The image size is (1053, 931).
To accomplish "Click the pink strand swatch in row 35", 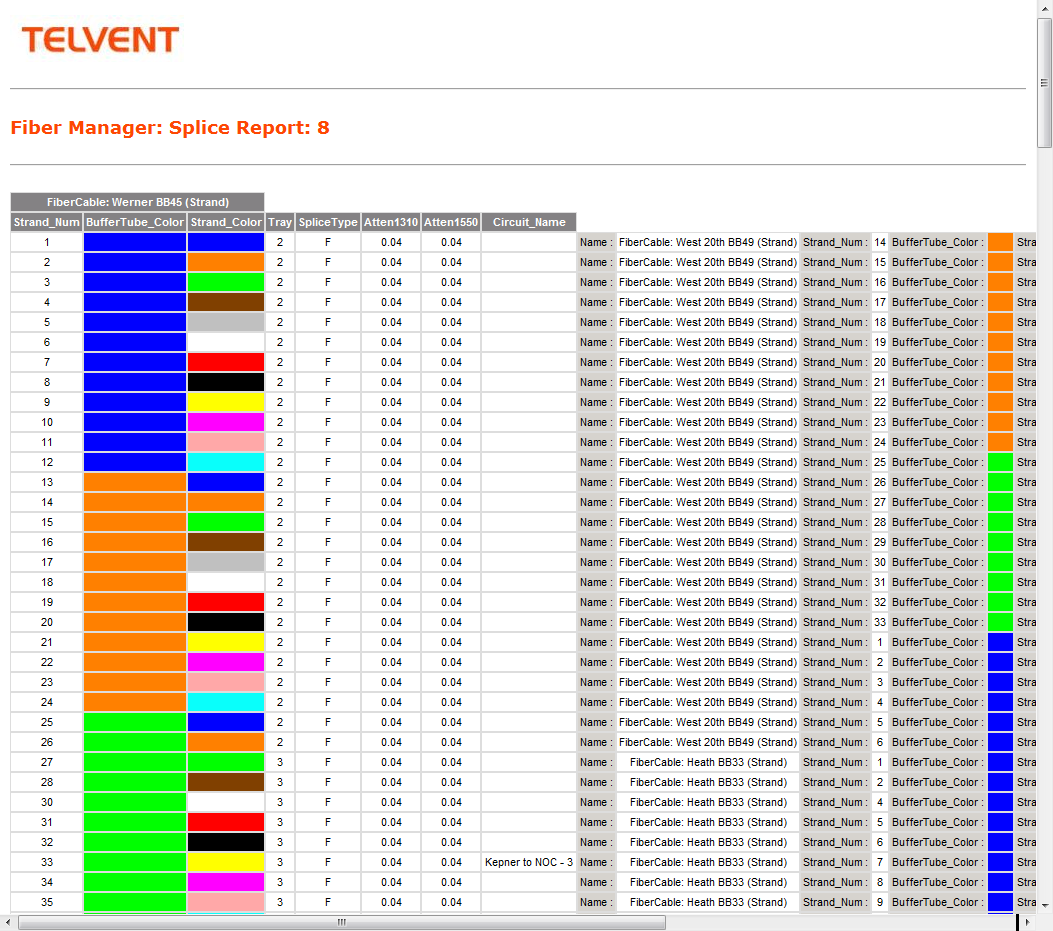I will pos(226,902).
